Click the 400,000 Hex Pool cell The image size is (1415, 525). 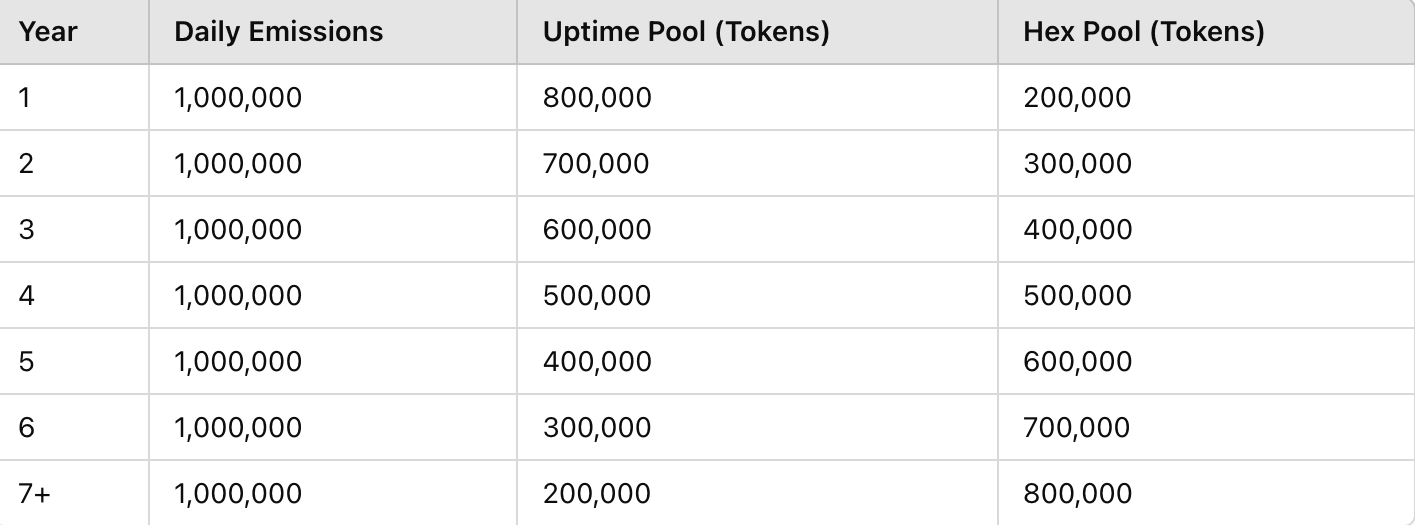coord(1077,230)
